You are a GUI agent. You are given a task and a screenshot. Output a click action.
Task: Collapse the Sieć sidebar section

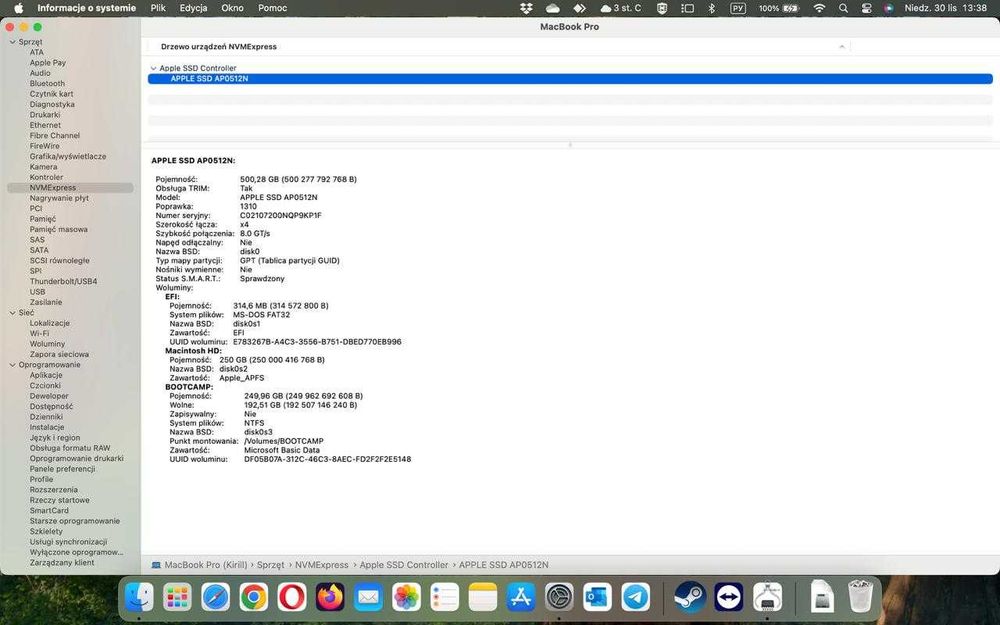pos(12,313)
